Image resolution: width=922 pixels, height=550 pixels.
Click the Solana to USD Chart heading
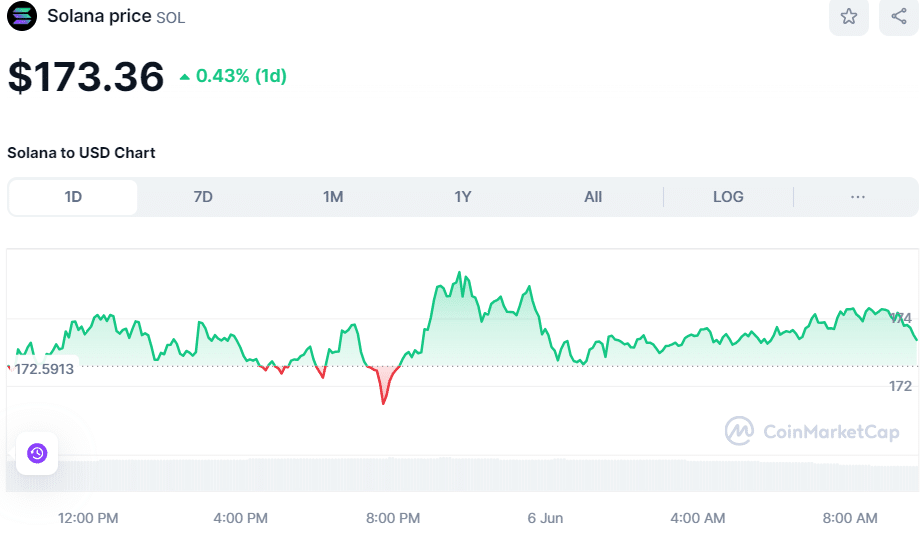(81, 153)
